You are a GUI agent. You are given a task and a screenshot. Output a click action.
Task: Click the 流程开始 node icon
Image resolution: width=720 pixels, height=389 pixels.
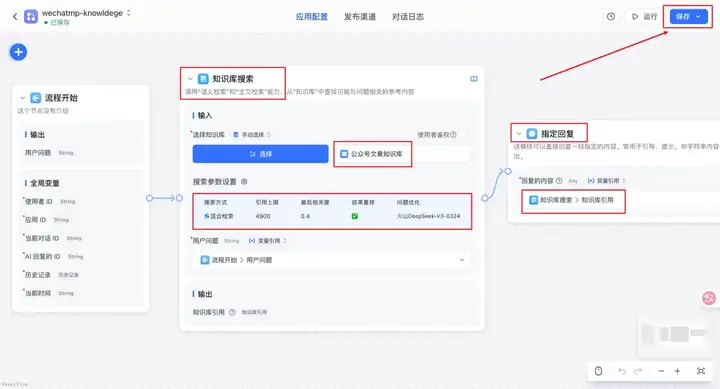tap(35, 98)
